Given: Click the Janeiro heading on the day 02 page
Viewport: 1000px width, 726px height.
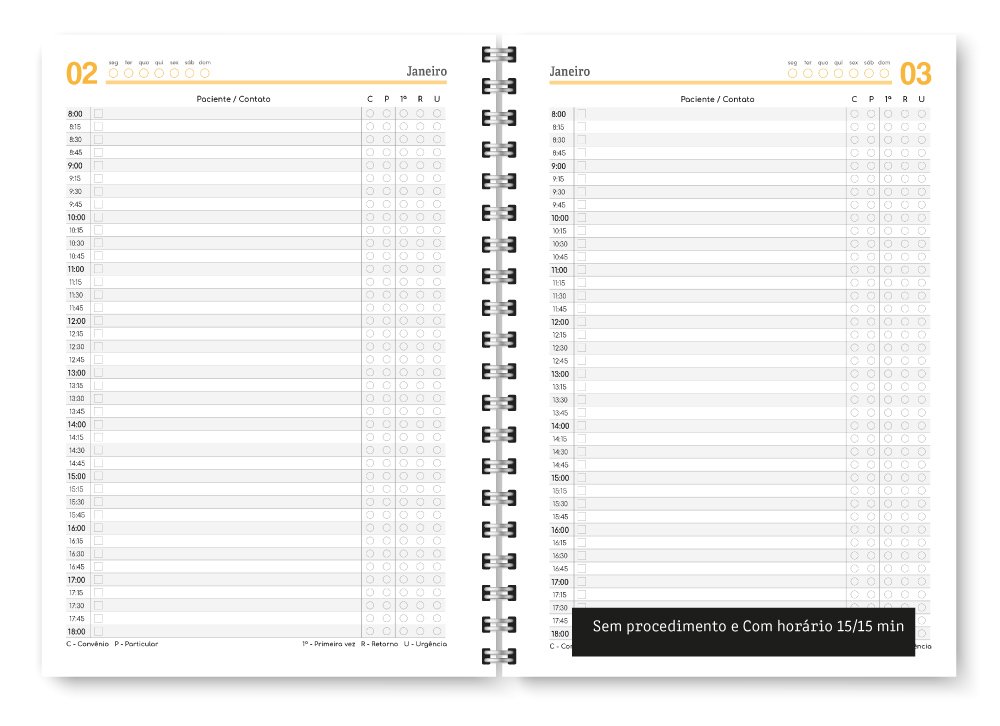Looking at the screenshot, I should click(x=427, y=71).
